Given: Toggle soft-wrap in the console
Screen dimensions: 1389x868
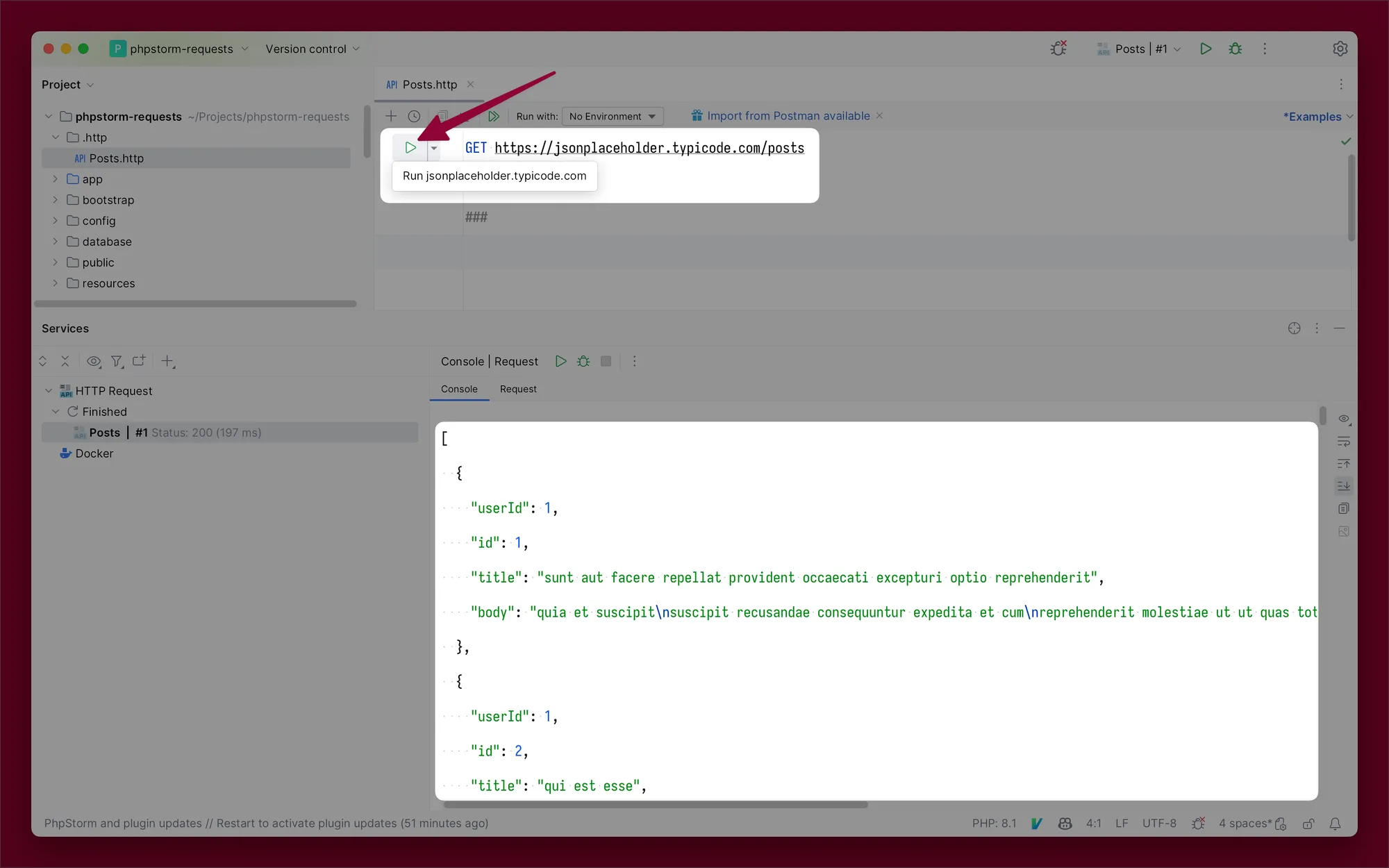Looking at the screenshot, I should [1344, 442].
